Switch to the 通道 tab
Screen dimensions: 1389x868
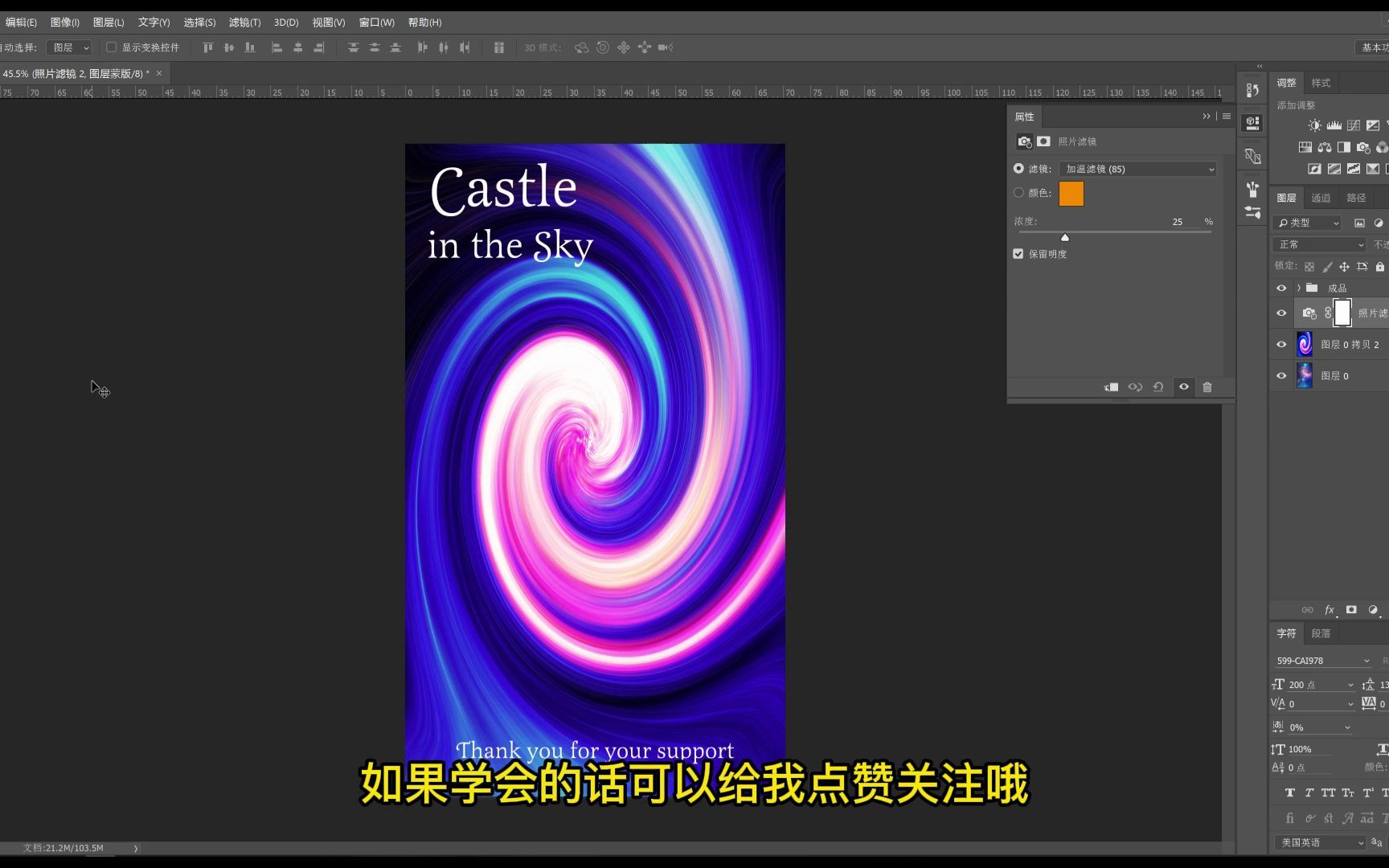(1321, 197)
